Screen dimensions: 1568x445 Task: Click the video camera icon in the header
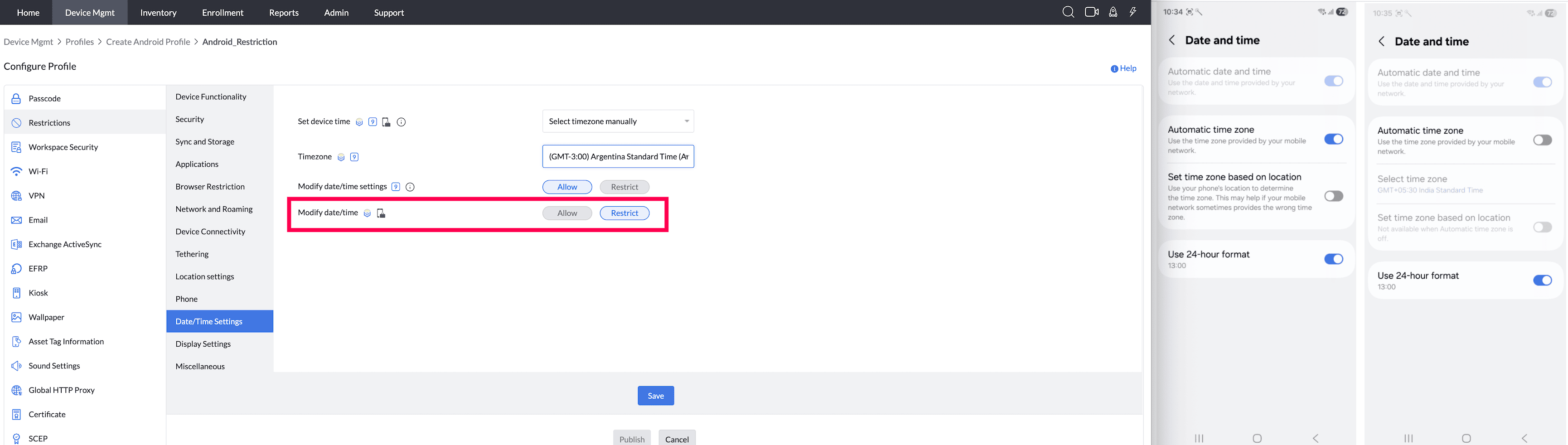point(1091,12)
